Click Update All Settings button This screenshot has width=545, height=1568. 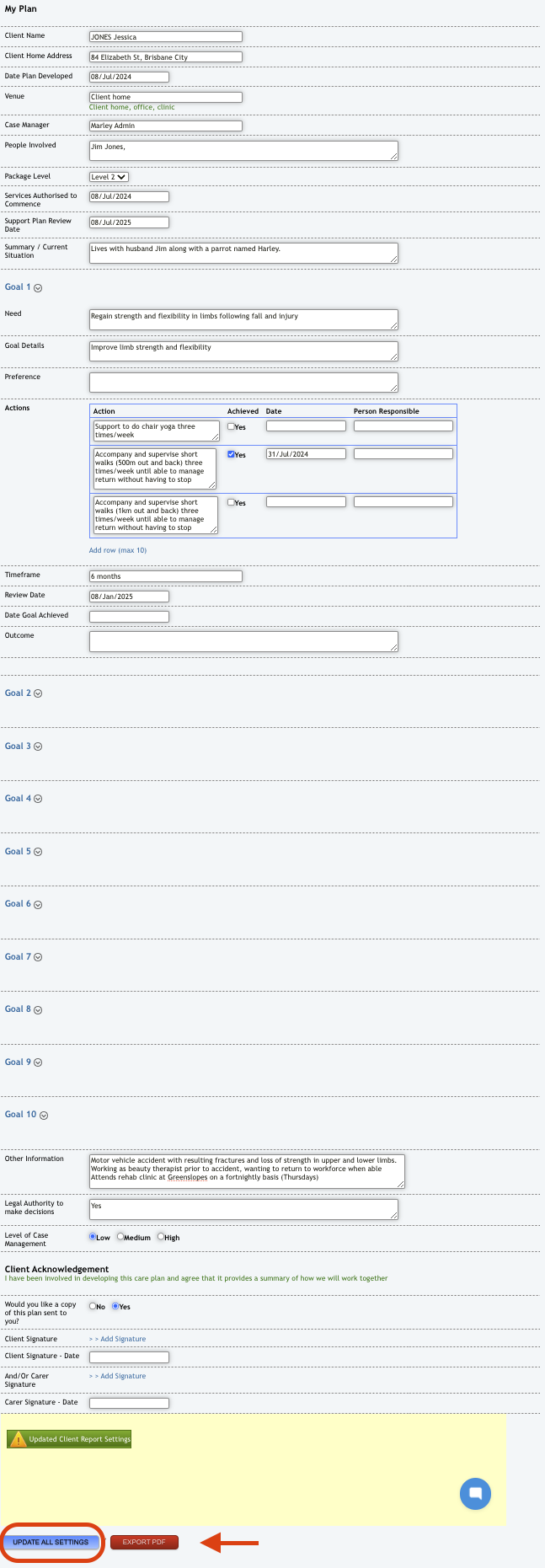point(51,1542)
